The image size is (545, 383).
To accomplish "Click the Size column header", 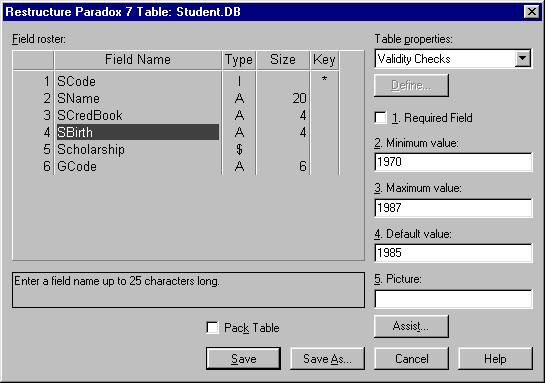I will pos(283,60).
